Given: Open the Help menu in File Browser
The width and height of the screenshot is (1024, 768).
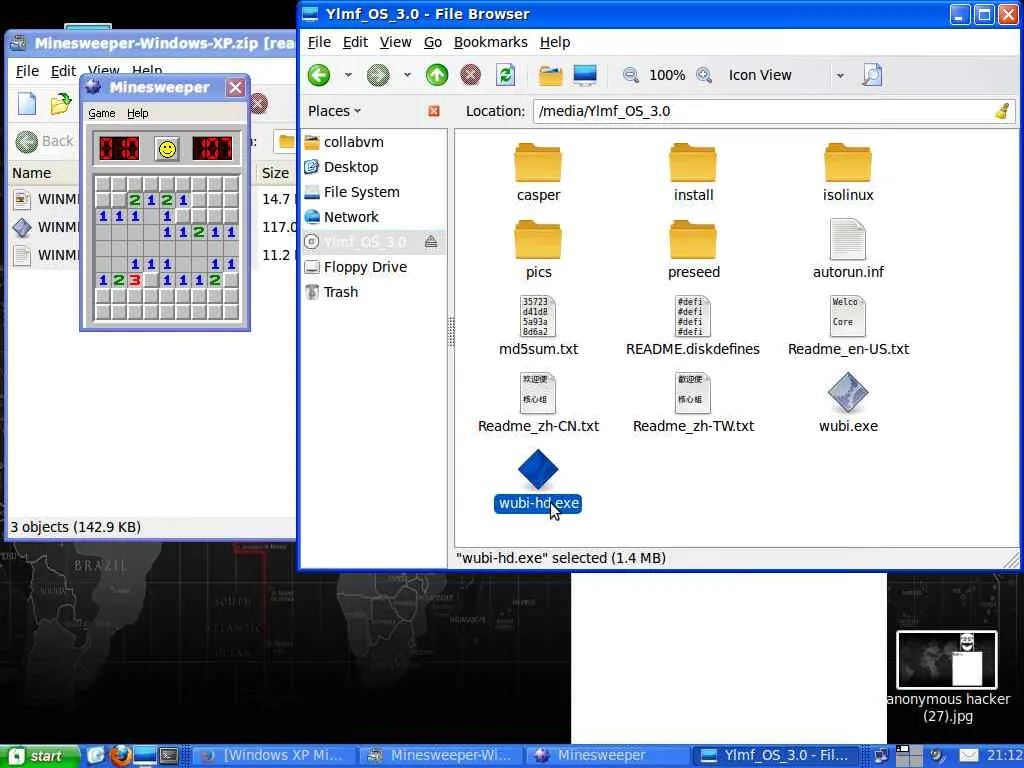Looking at the screenshot, I should pyautogui.click(x=554, y=42).
